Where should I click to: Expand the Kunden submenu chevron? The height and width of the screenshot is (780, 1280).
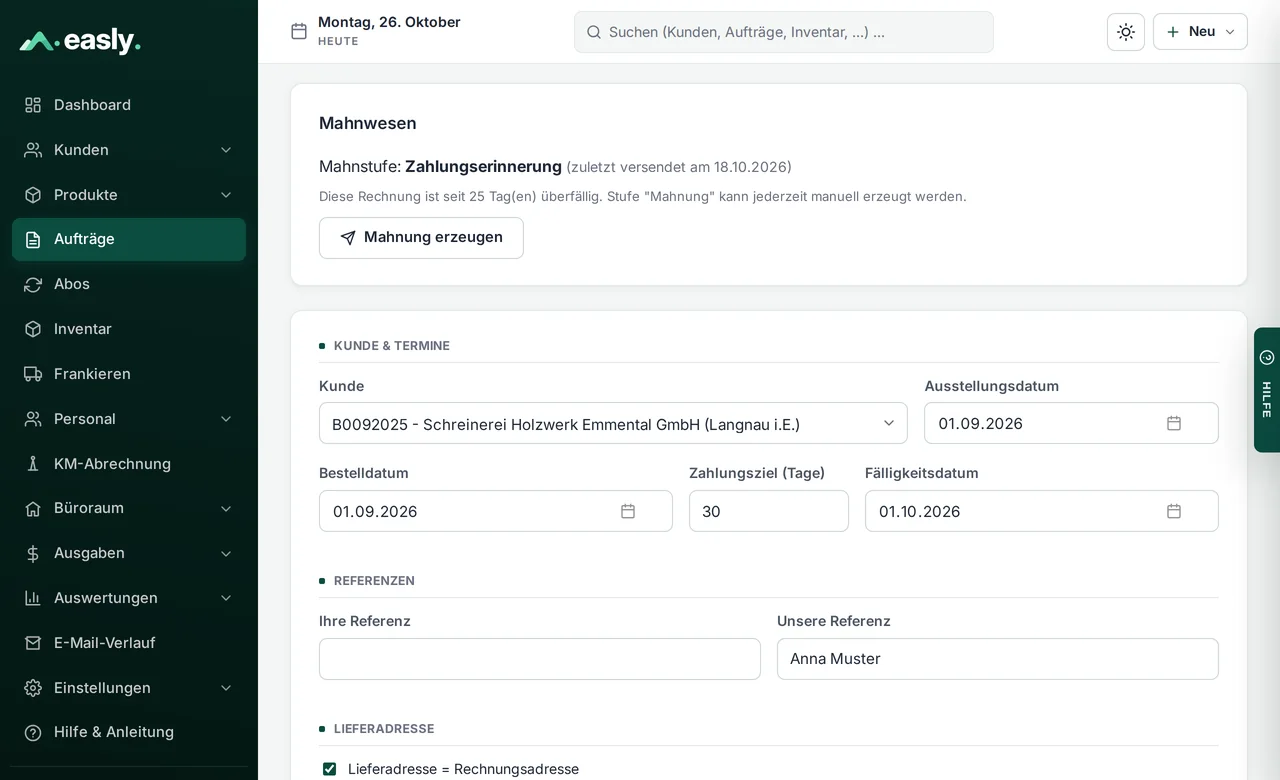click(226, 150)
